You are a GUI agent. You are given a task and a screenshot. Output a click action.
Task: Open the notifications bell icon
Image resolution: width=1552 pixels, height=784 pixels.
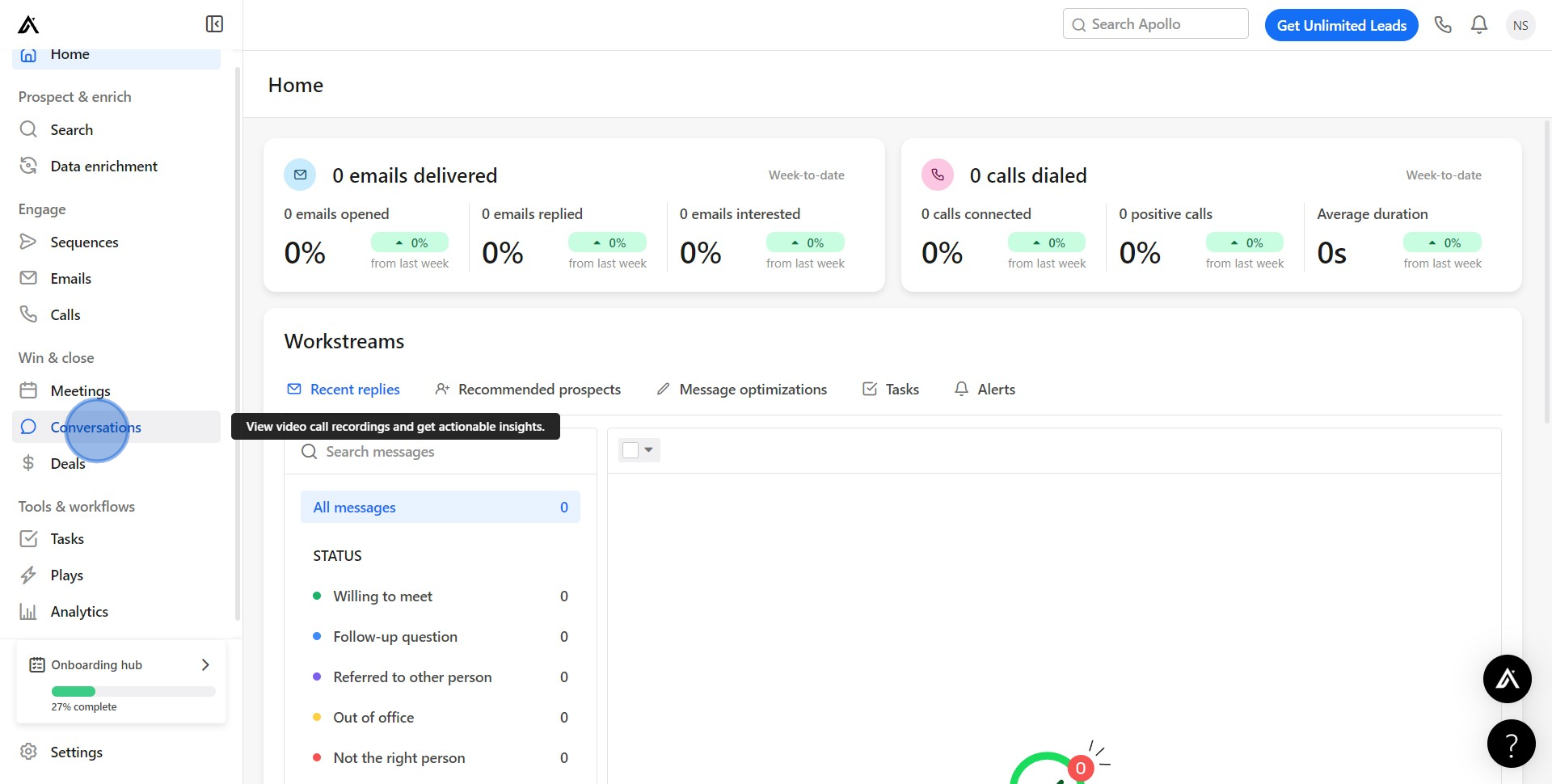click(1479, 25)
